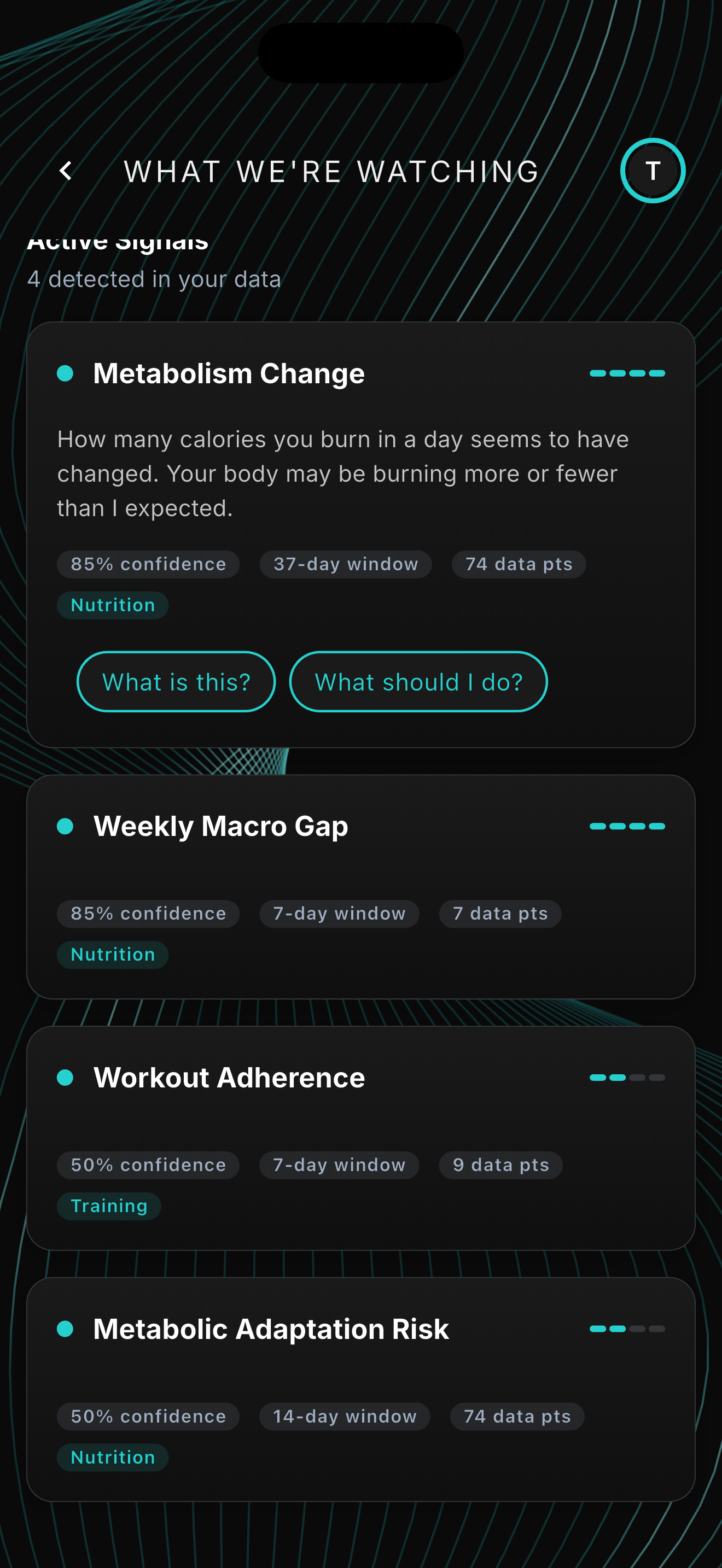The image size is (722, 1568).
Task: Click the Metabolism Change status dot
Action: pos(65,373)
